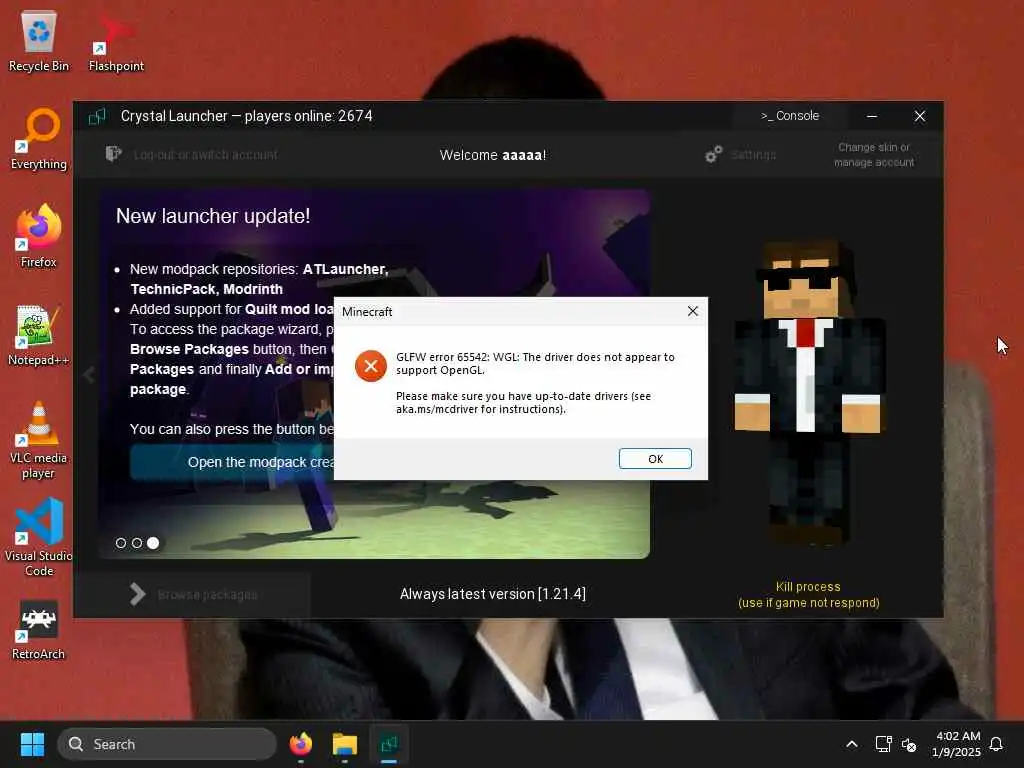Click the muted volume tray icon

tap(908, 744)
